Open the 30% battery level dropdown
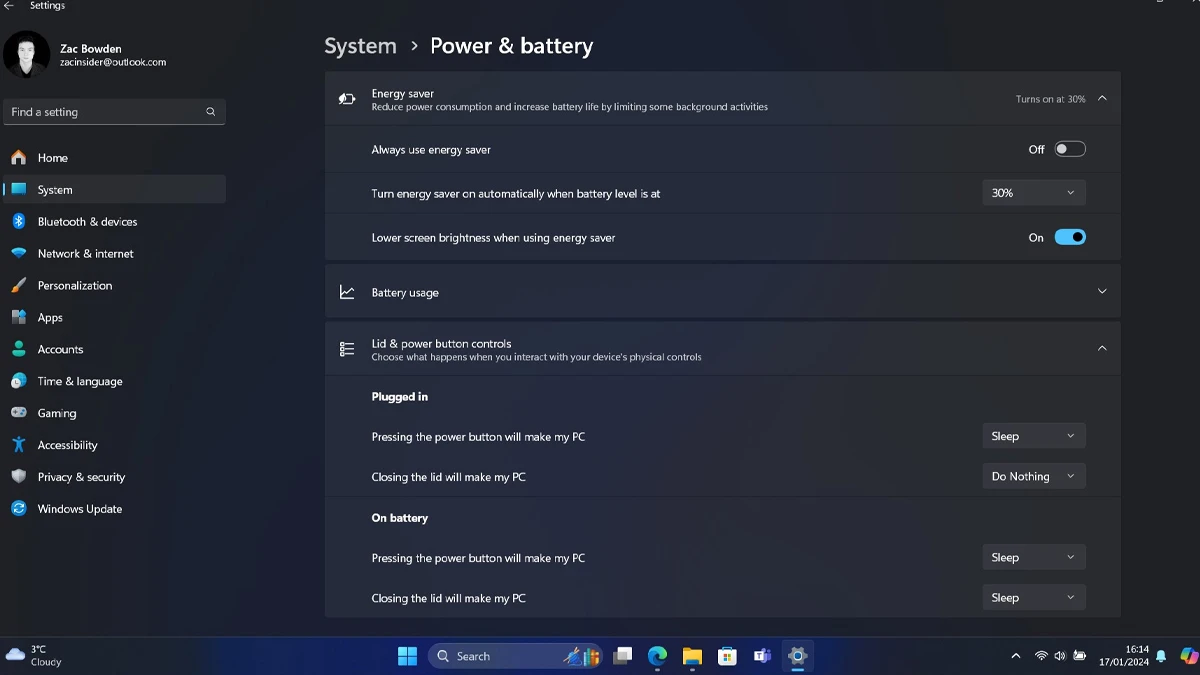This screenshot has width=1200, height=675. 1034,193
